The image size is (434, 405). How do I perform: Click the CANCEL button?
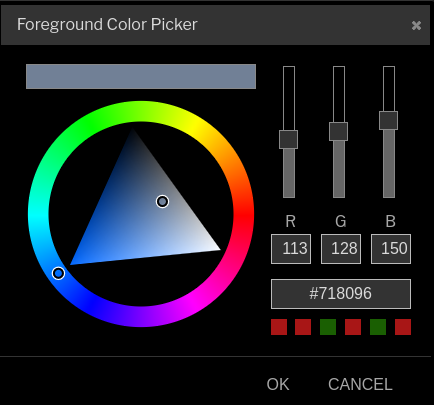click(360, 384)
